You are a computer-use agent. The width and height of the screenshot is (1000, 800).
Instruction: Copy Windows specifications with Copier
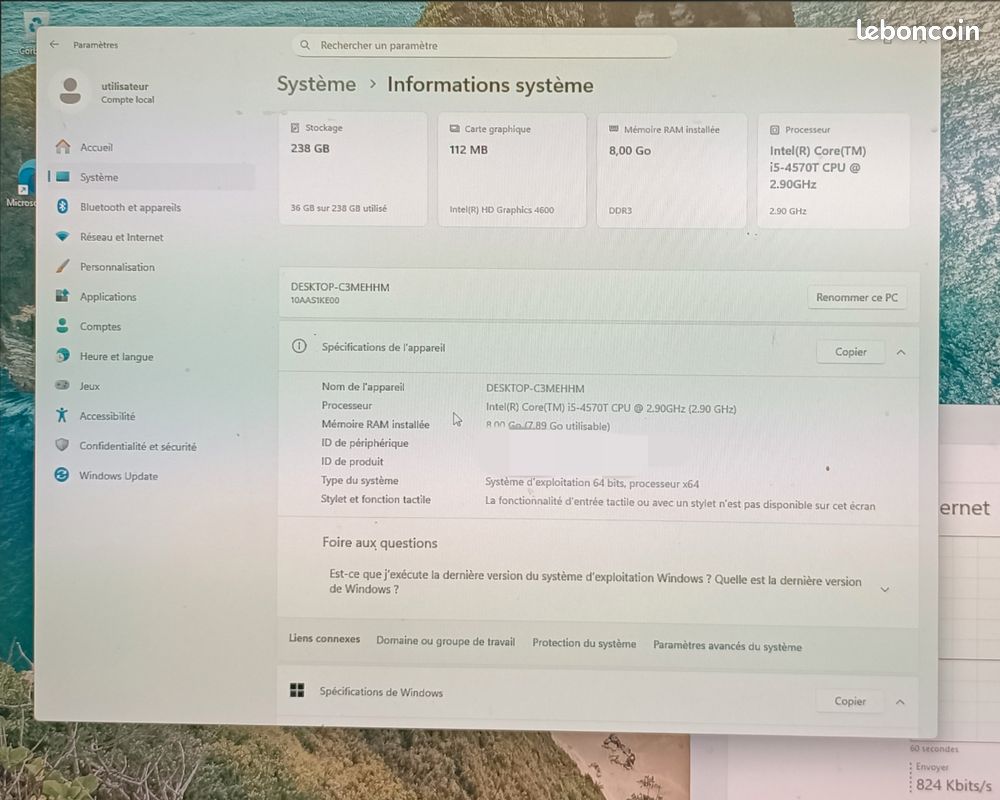coord(850,701)
